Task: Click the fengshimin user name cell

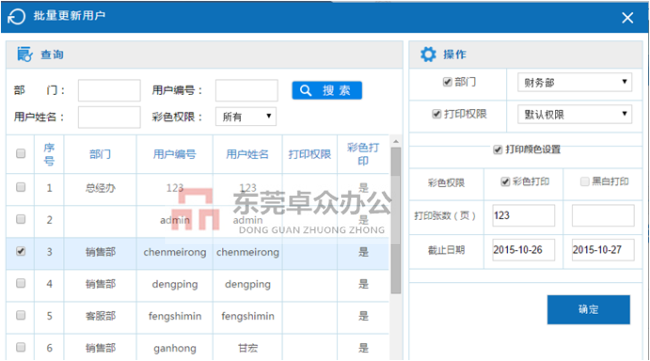Action: click(247, 316)
